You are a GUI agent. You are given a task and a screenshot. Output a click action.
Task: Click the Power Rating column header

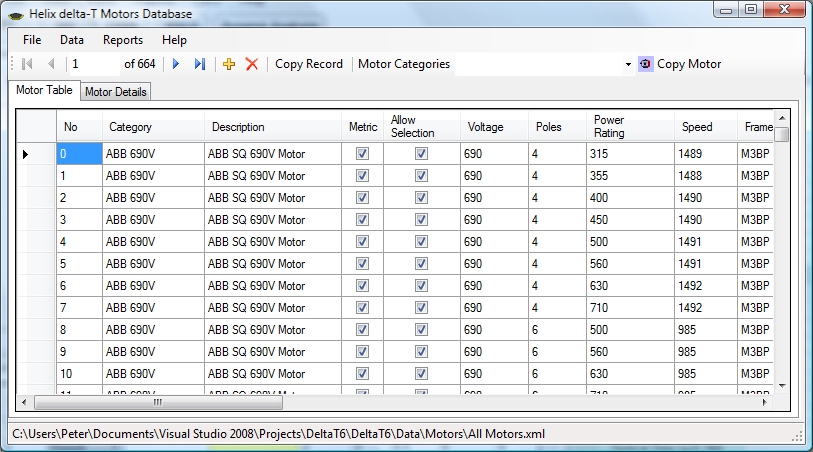click(630, 126)
